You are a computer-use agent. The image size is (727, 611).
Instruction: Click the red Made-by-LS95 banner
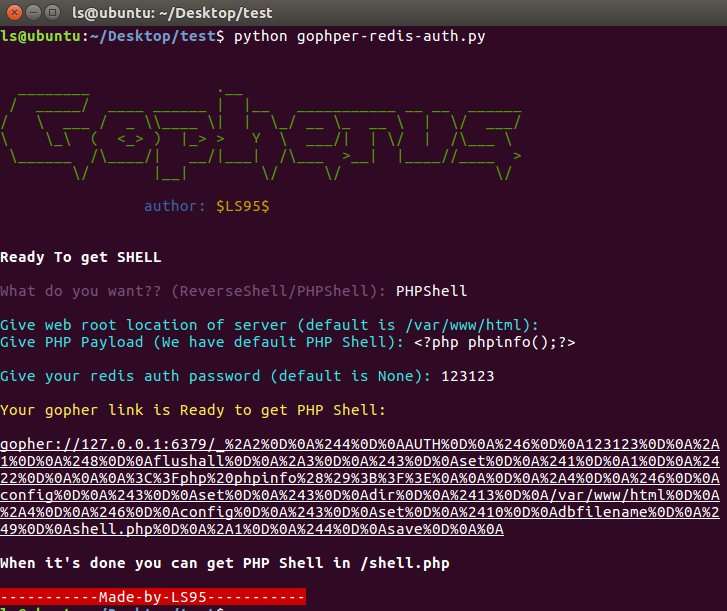153,597
